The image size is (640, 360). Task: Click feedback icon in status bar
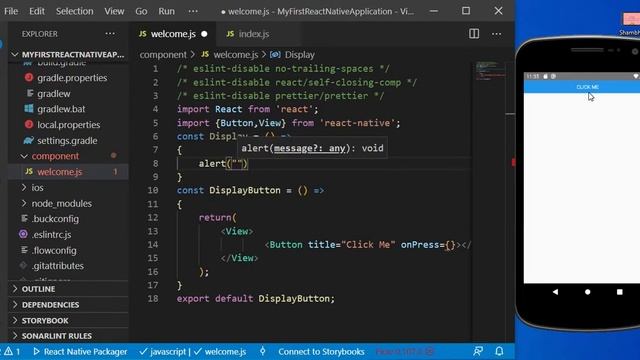coord(478,351)
